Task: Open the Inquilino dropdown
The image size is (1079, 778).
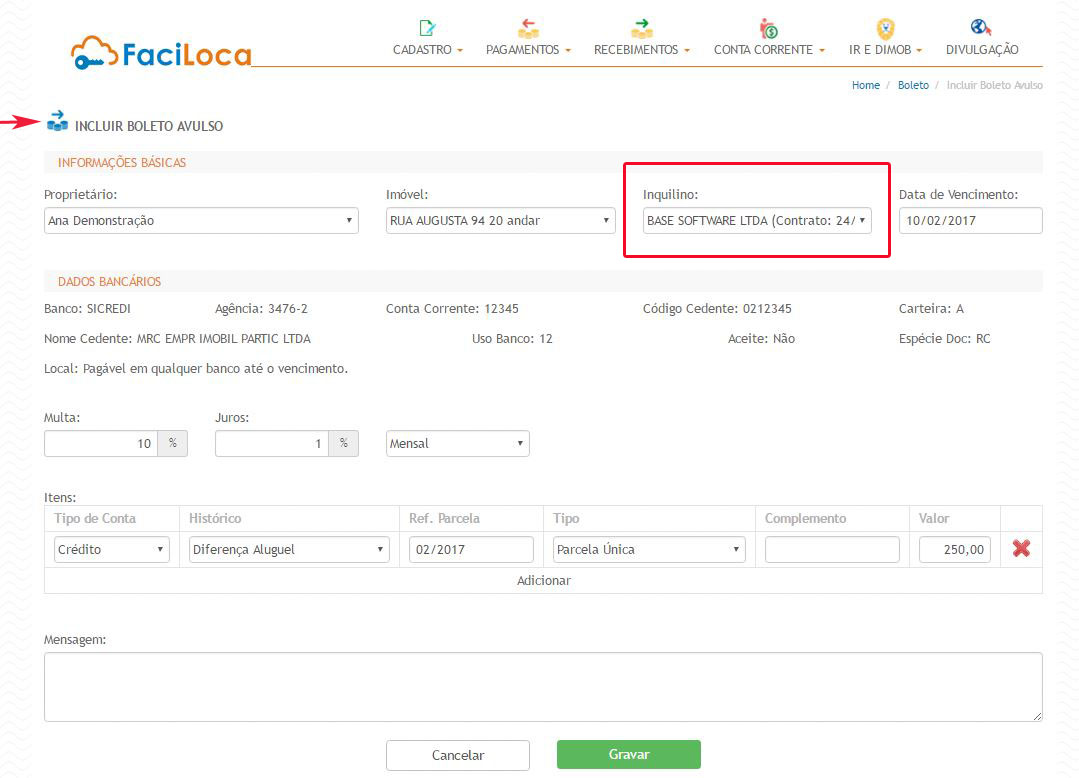Action: point(757,221)
